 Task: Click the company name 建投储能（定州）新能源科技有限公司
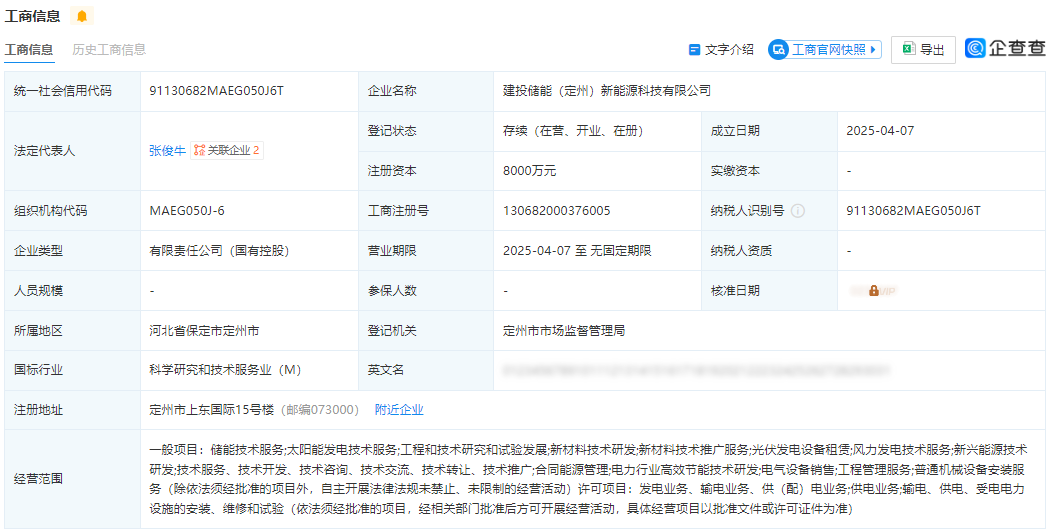click(607, 90)
